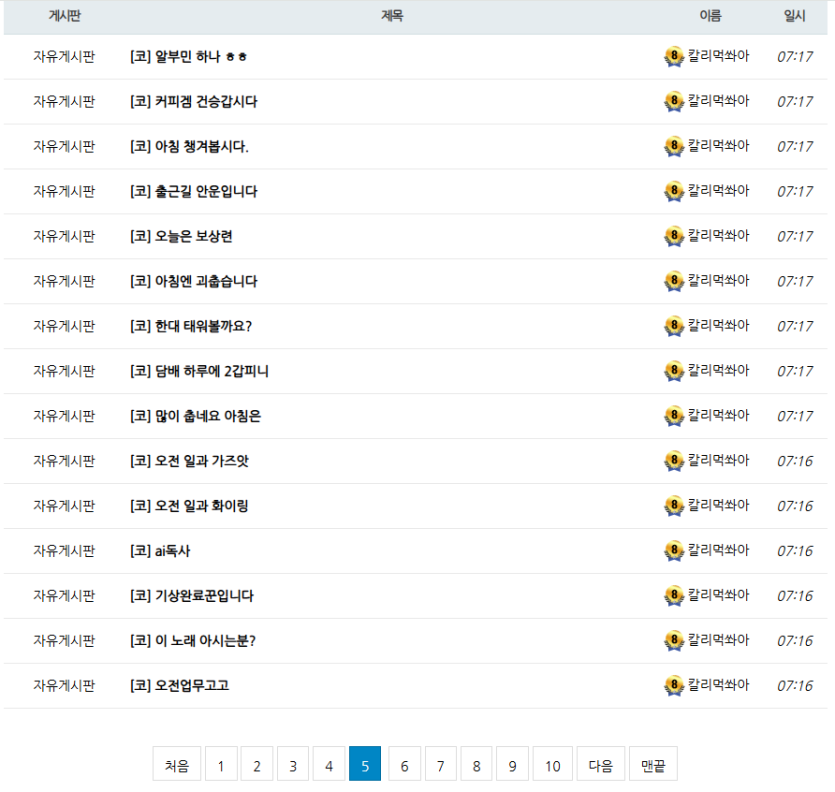The width and height of the screenshot is (835, 792).
Task: Go to page 8
Action: [477, 764]
